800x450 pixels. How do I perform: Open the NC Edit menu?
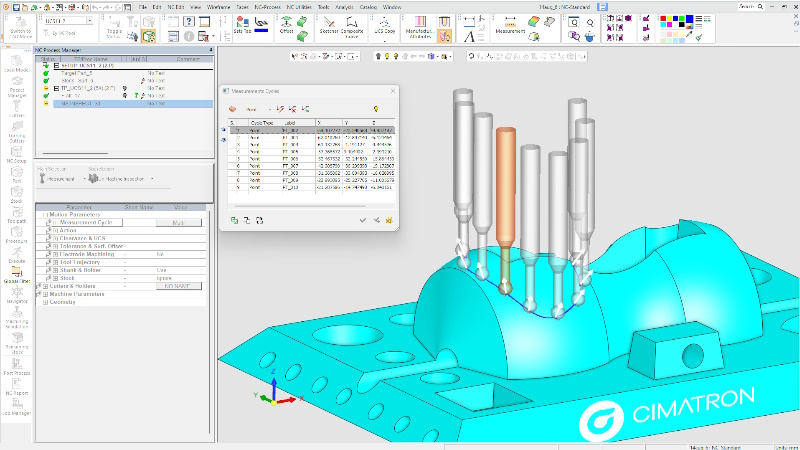[x=176, y=7]
